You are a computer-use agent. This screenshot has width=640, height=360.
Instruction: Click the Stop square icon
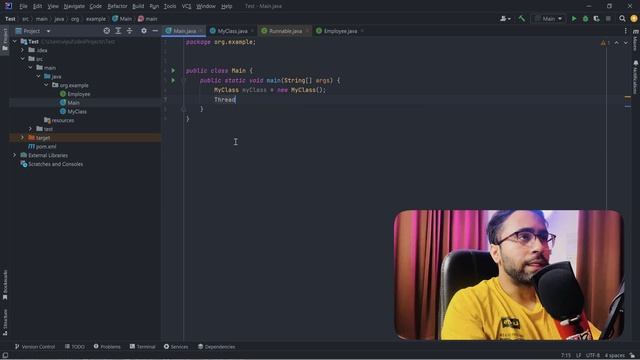pos(608,19)
